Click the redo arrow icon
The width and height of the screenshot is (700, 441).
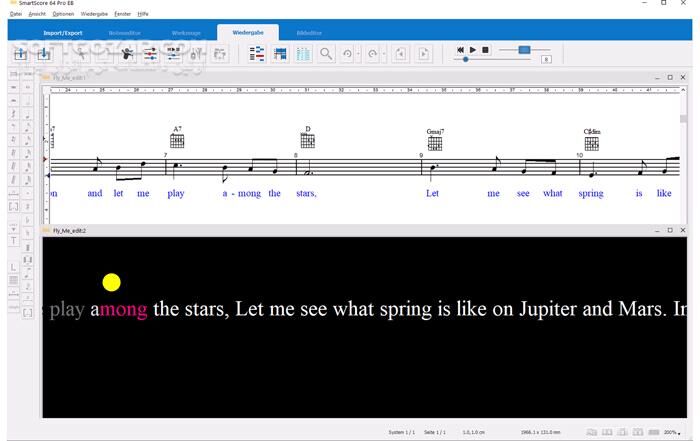coord(372,54)
